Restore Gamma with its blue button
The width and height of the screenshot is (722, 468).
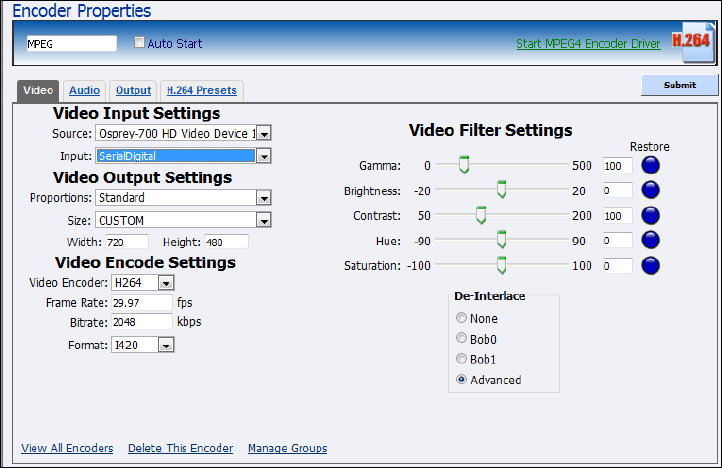651,165
